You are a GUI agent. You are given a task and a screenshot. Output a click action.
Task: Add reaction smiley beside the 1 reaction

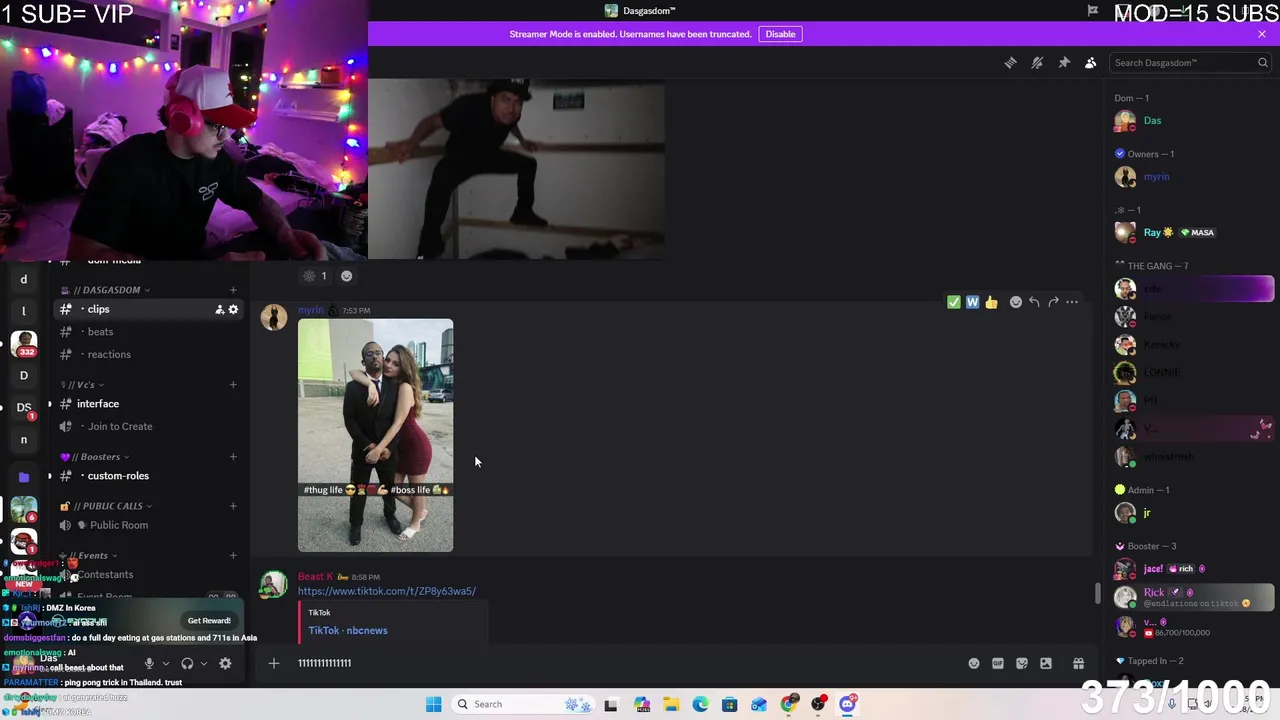click(x=346, y=276)
